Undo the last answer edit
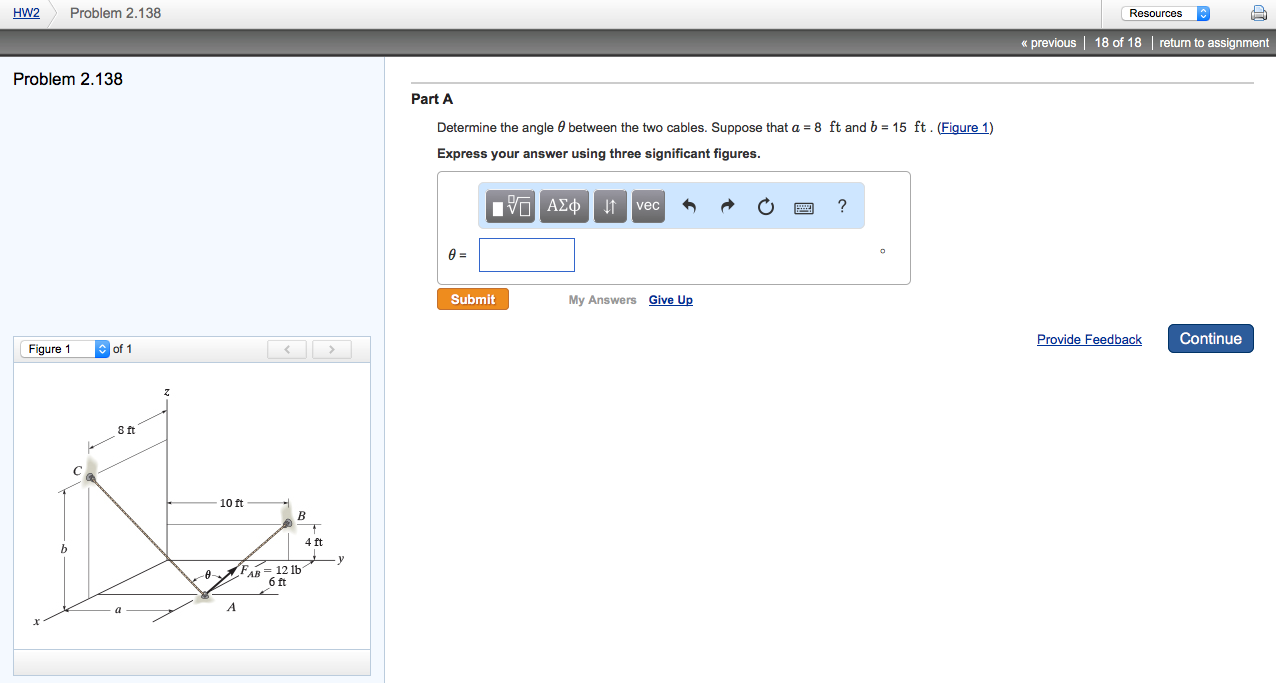The height and width of the screenshot is (683, 1276). click(x=689, y=206)
